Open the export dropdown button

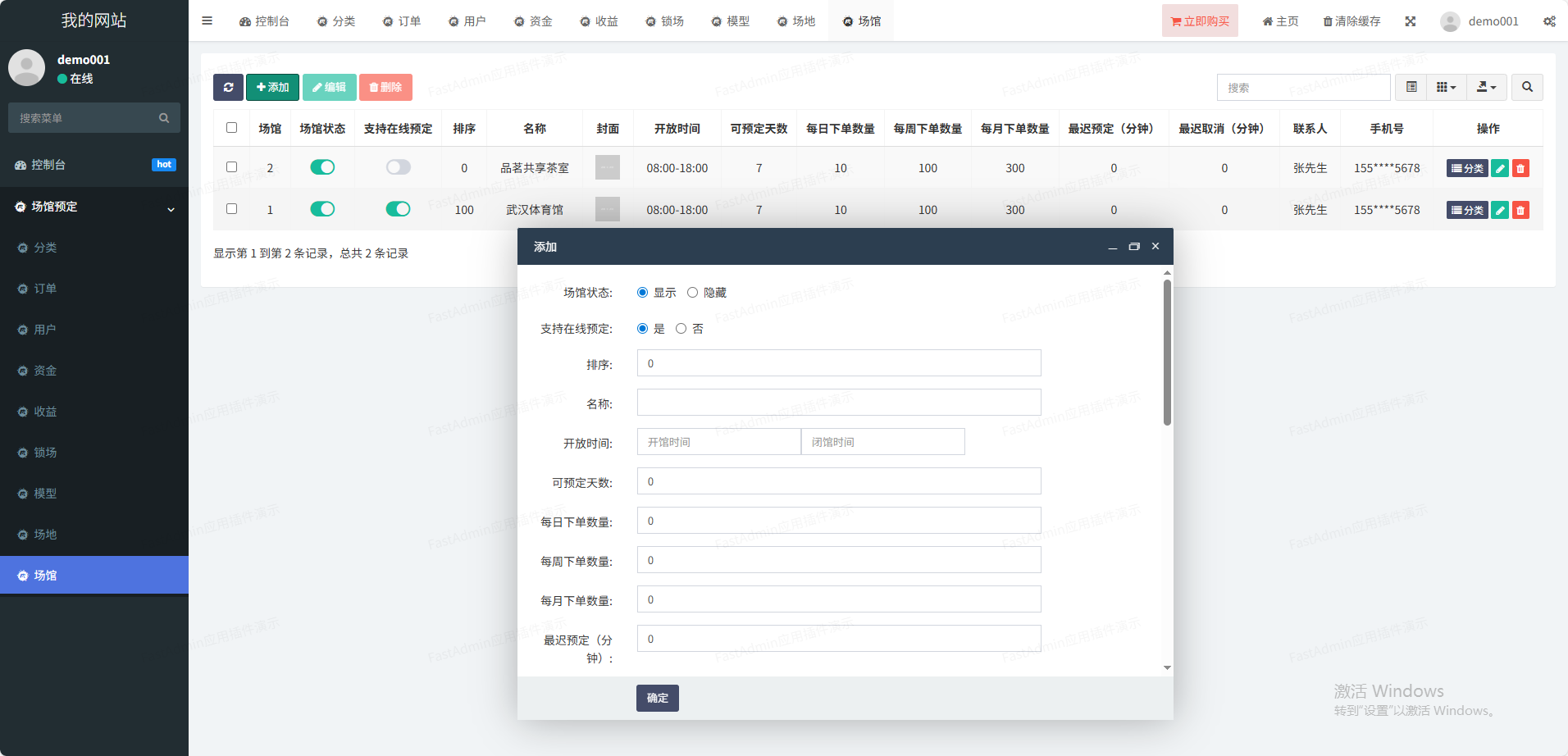[1486, 87]
